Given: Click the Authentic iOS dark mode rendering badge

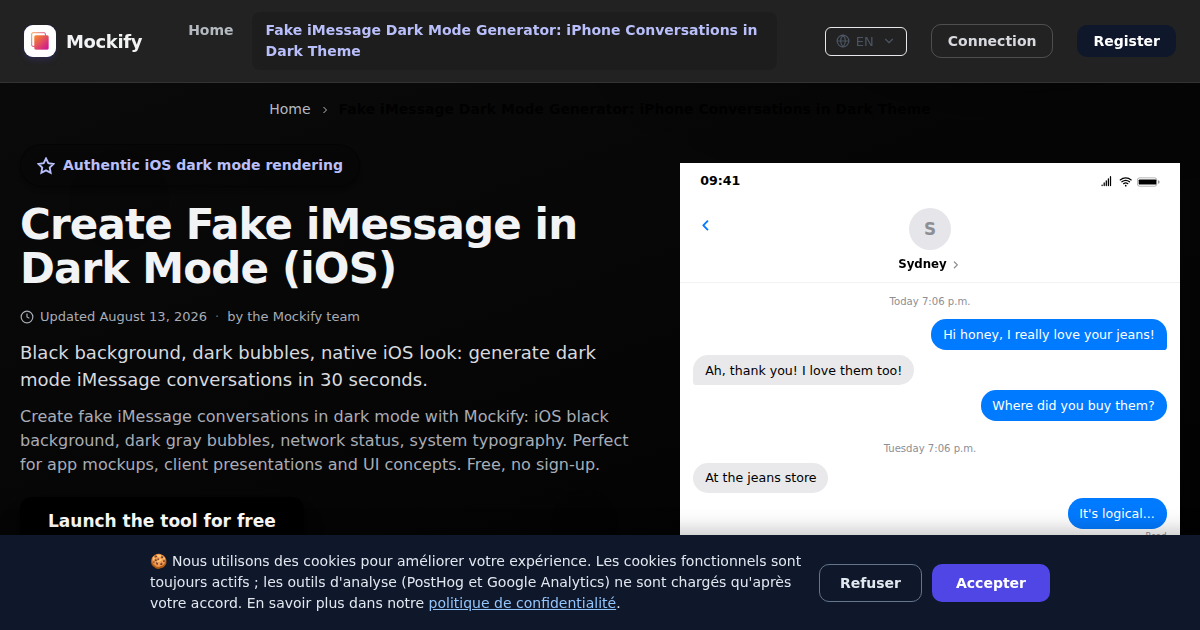Looking at the screenshot, I should pos(190,166).
